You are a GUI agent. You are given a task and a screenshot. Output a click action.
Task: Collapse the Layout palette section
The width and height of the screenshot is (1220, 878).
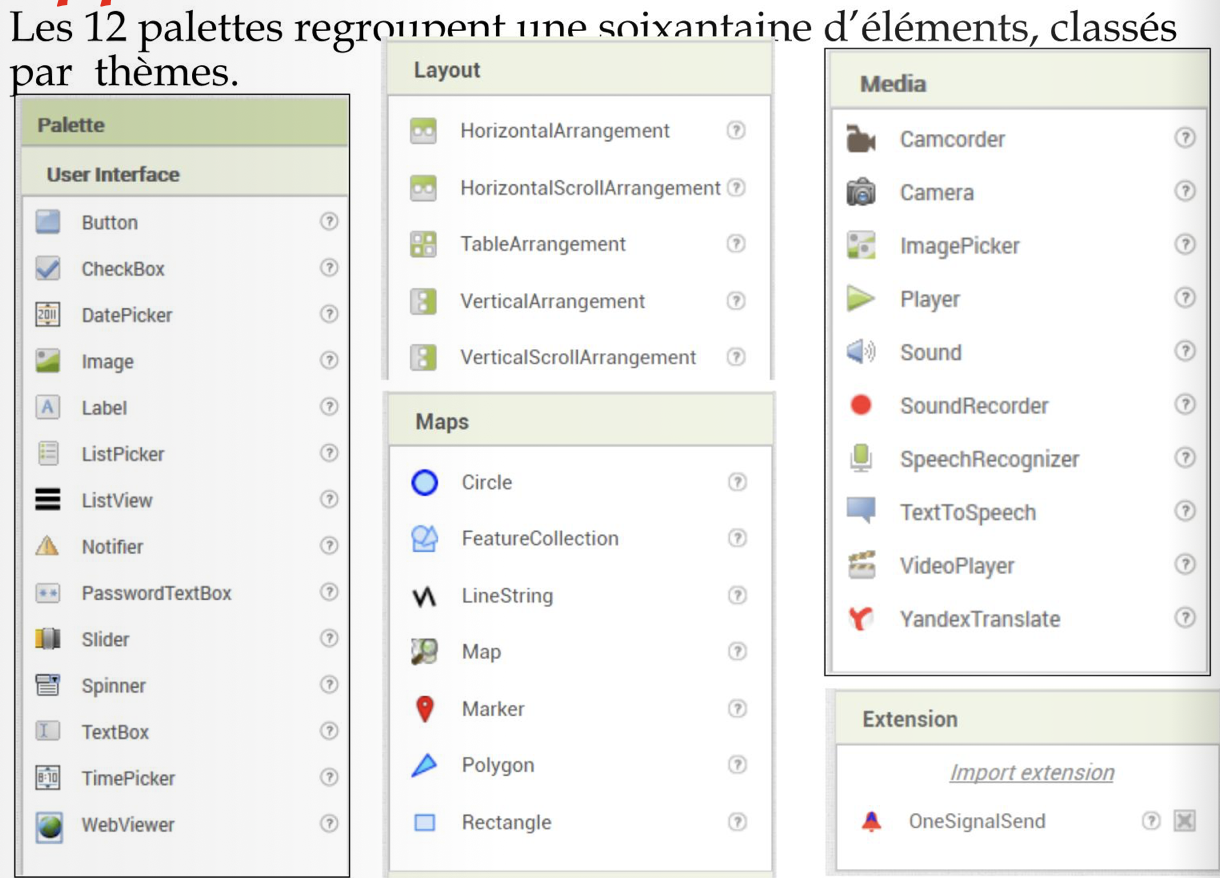coord(447,70)
